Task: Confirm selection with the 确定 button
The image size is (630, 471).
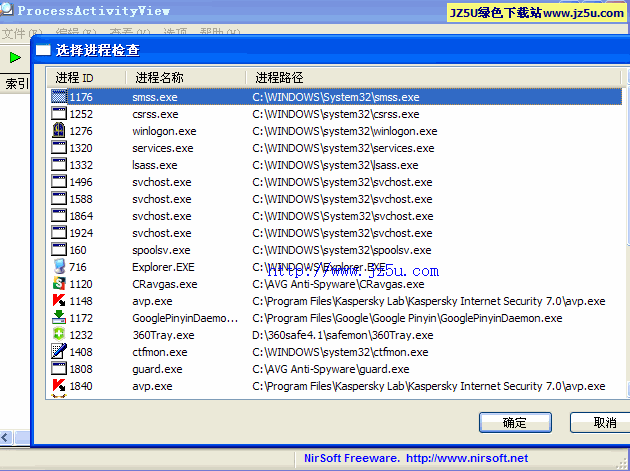Action: click(515, 422)
